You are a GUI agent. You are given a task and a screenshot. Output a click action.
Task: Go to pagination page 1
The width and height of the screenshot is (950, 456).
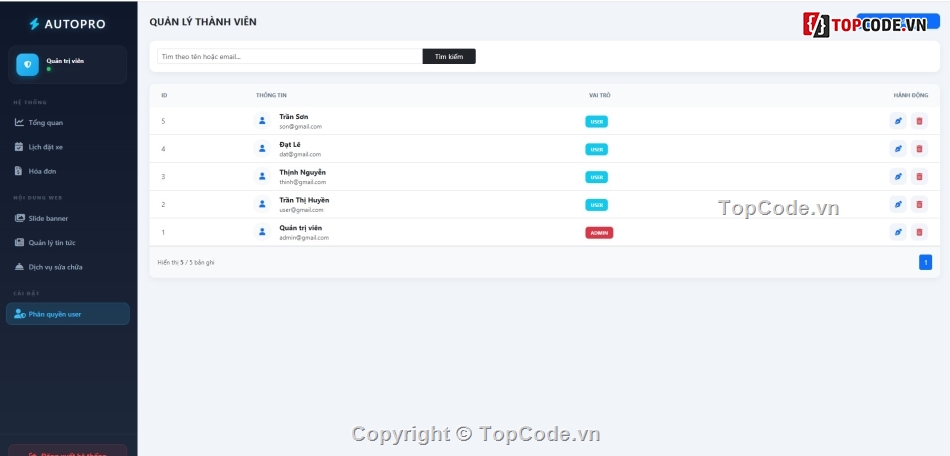pos(925,262)
